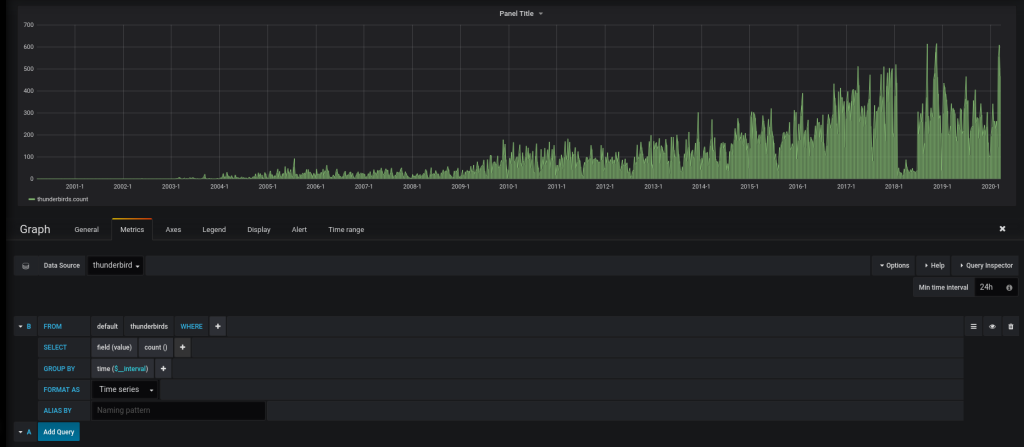1024x447 pixels.
Task: Expand the Options section
Action: coord(894,266)
